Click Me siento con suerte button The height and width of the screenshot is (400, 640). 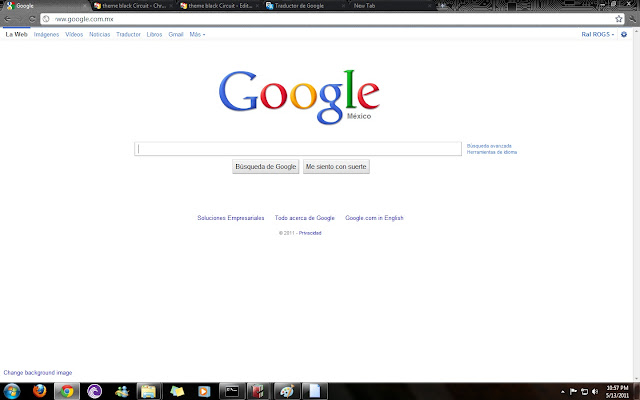click(x=336, y=167)
